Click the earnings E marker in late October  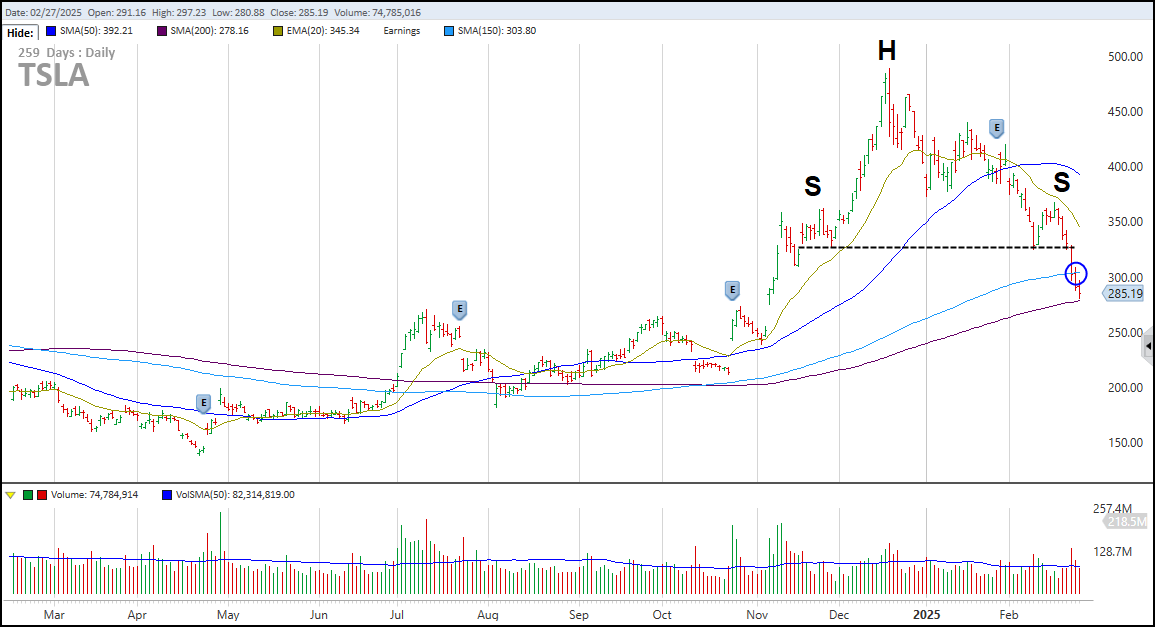(x=732, y=290)
